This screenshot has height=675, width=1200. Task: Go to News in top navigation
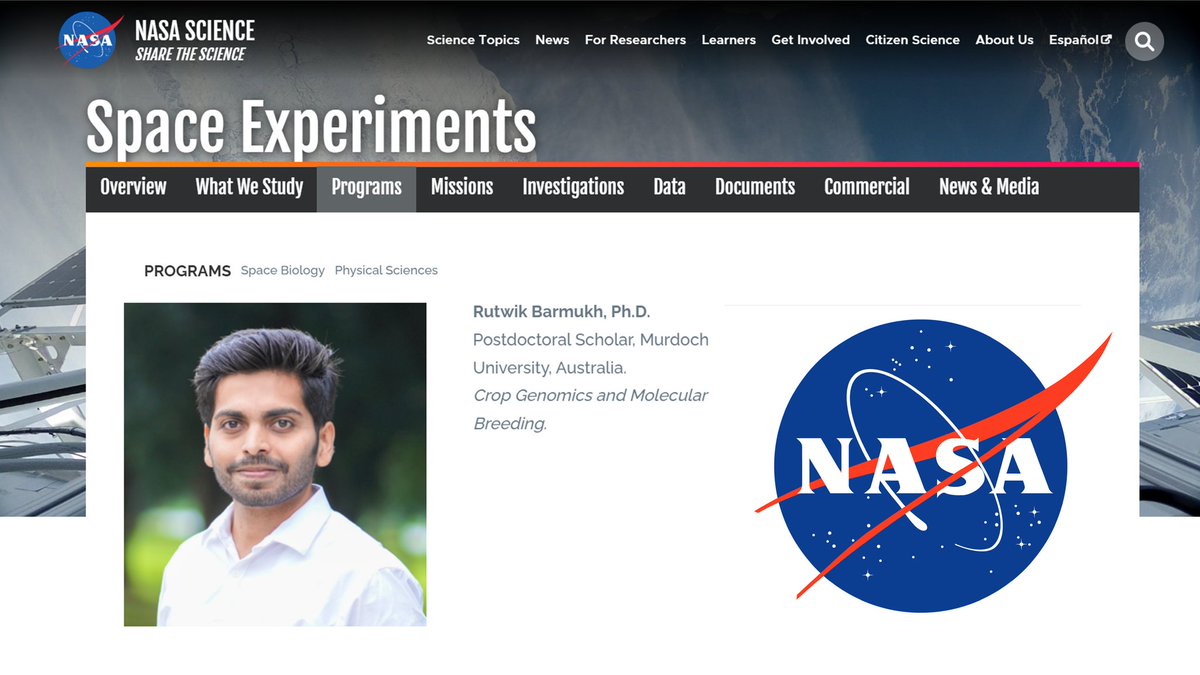click(x=552, y=40)
